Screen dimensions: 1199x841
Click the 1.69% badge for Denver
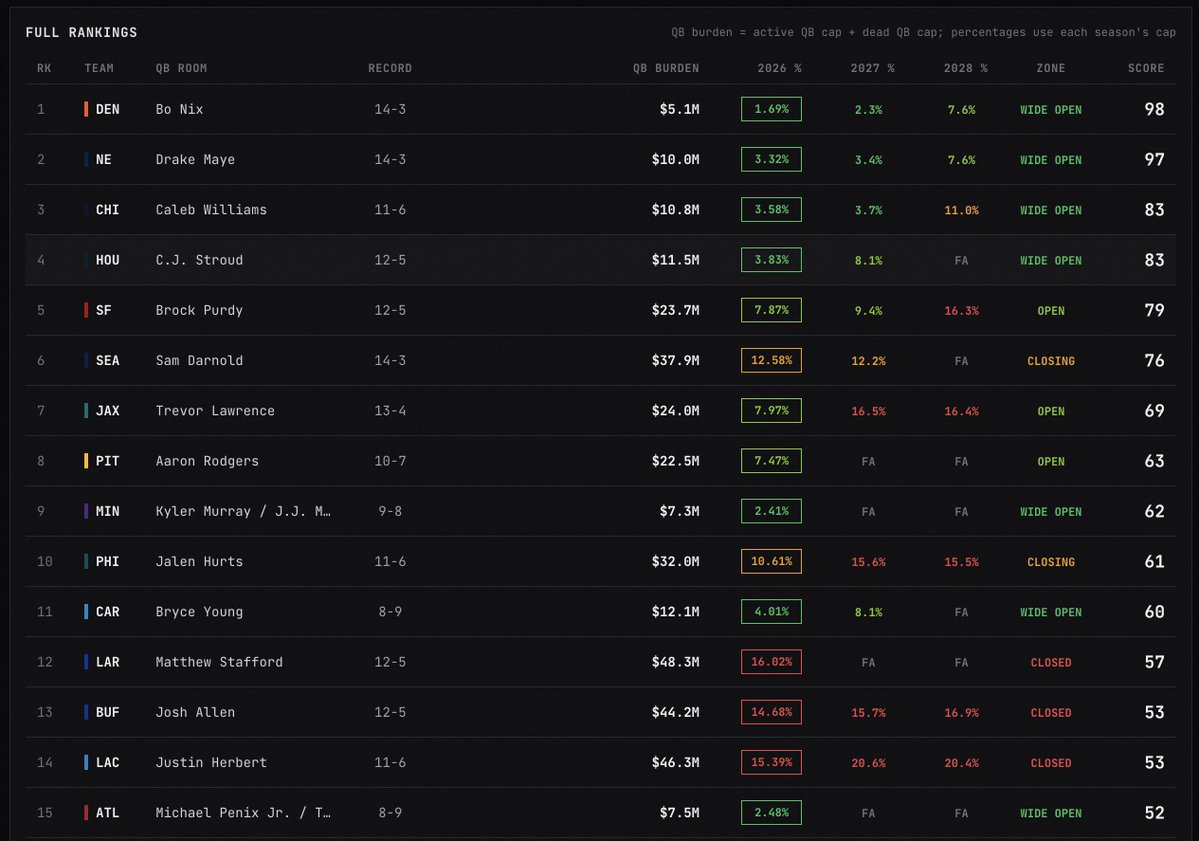(x=771, y=109)
